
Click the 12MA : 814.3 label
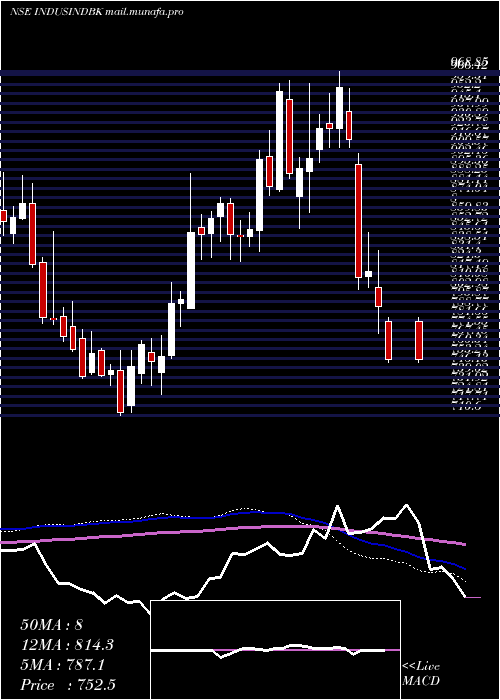coord(67,645)
